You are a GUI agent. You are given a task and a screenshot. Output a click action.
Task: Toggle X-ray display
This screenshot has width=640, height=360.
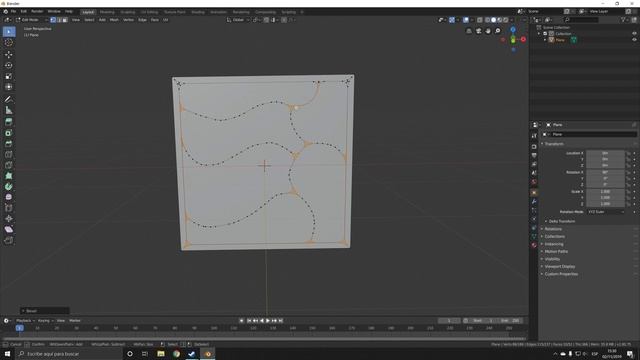point(480,20)
